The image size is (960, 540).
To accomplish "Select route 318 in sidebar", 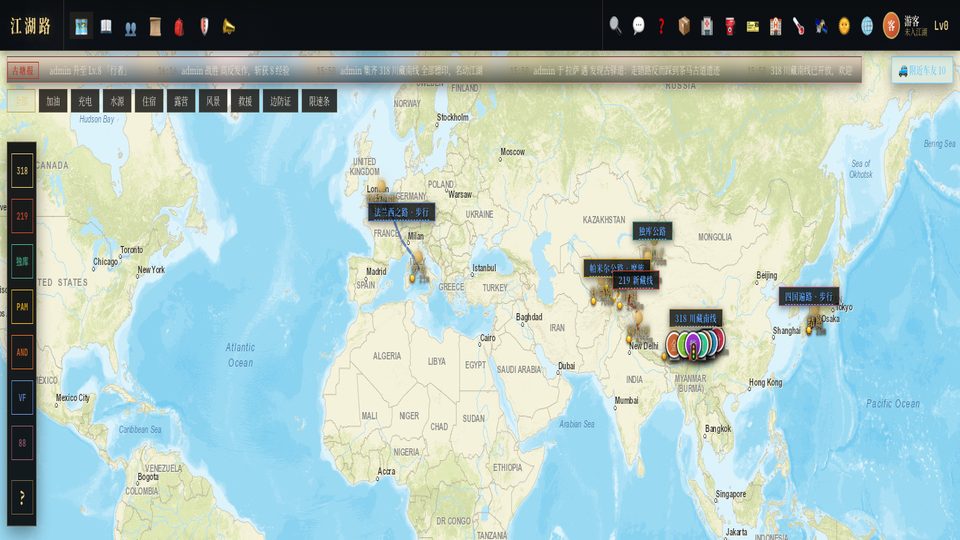I will (x=22, y=171).
